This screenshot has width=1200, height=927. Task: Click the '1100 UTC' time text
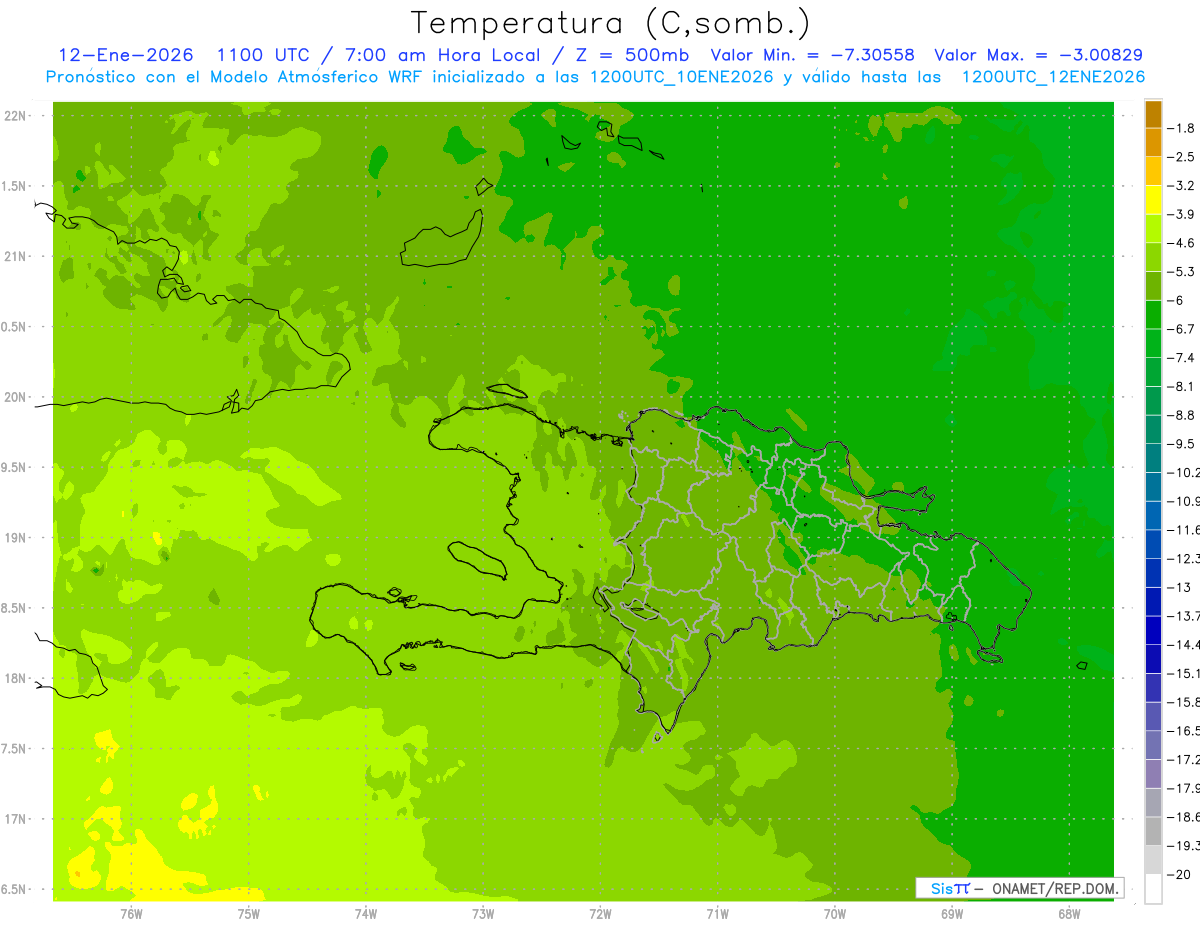265,55
